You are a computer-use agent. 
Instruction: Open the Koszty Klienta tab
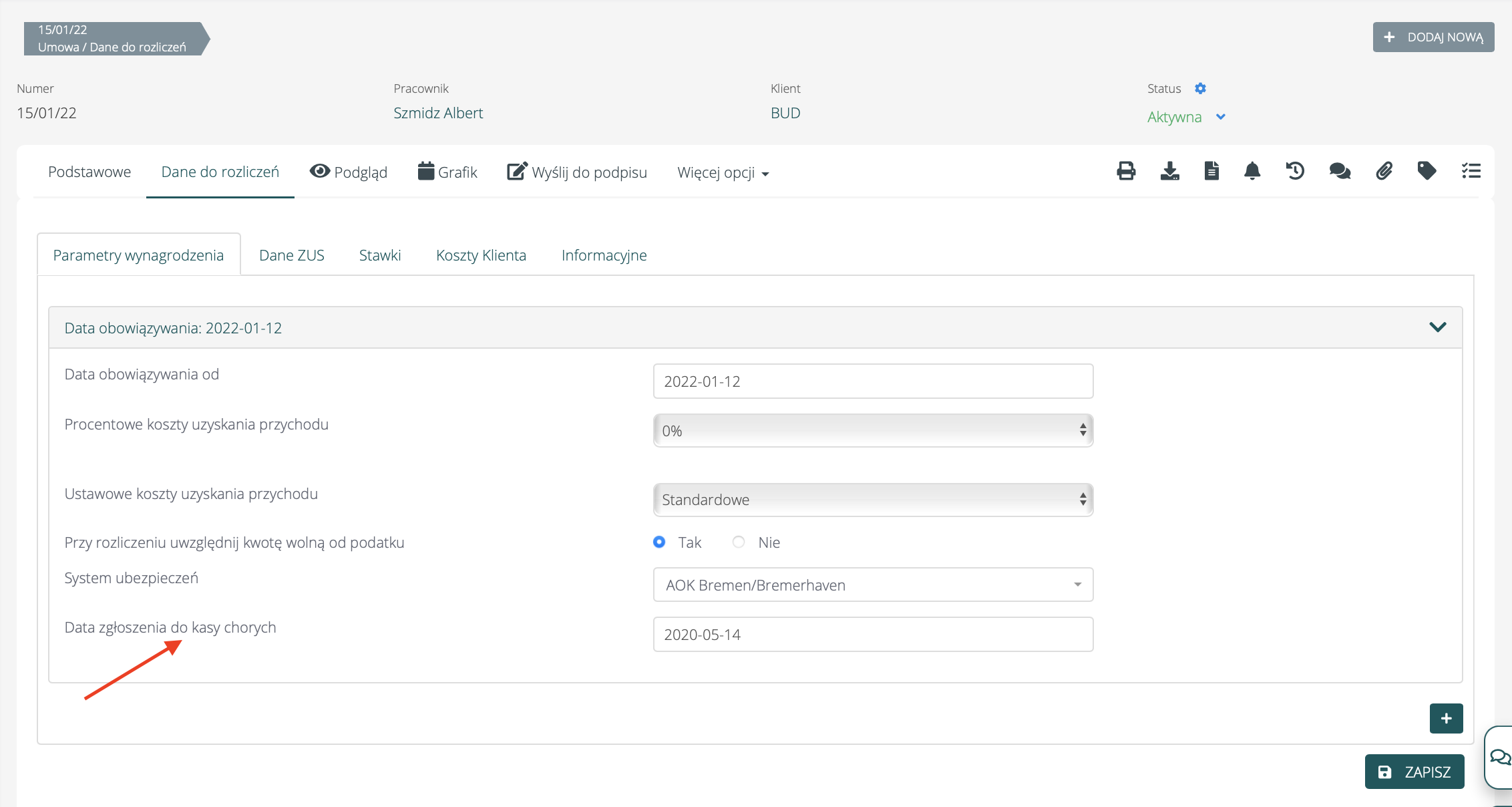pos(481,255)
